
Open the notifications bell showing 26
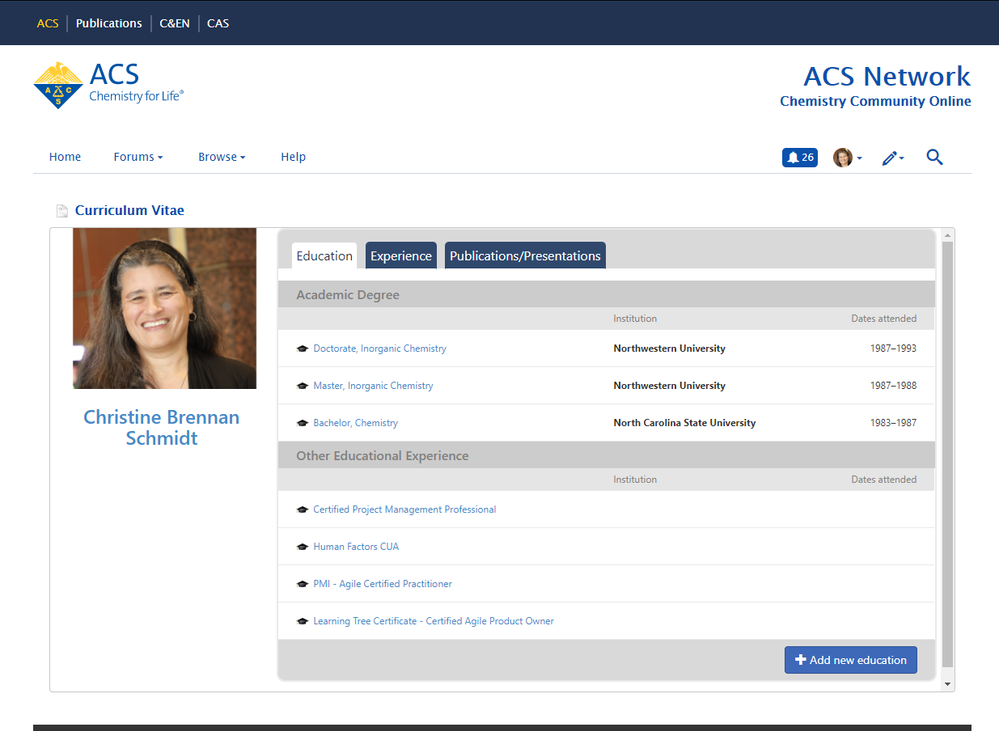(x=799, y=157)
